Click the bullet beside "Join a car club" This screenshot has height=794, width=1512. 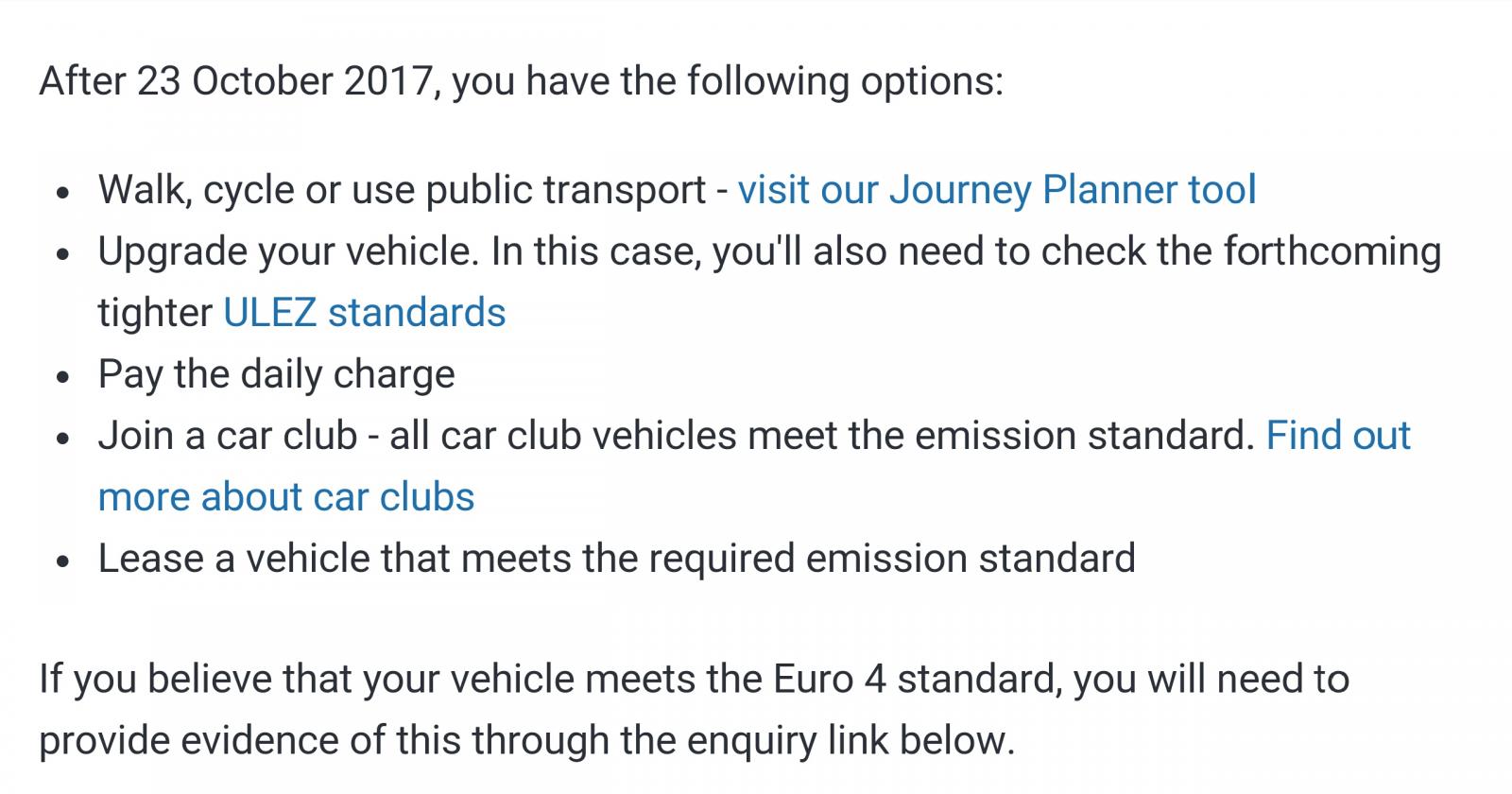[63, 439]
